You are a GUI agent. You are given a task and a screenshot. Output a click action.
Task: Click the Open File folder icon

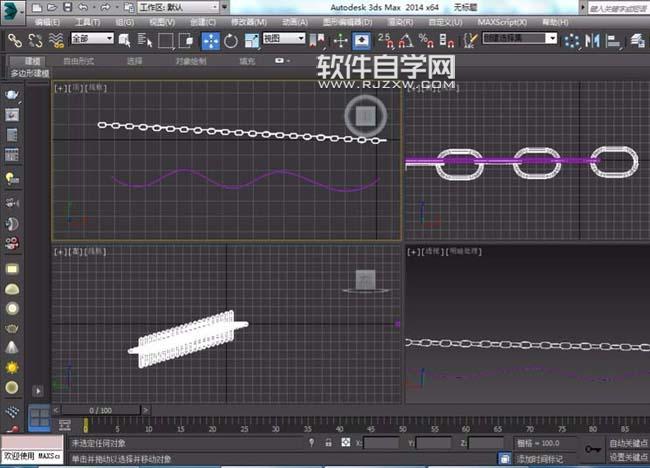point(52,7)
